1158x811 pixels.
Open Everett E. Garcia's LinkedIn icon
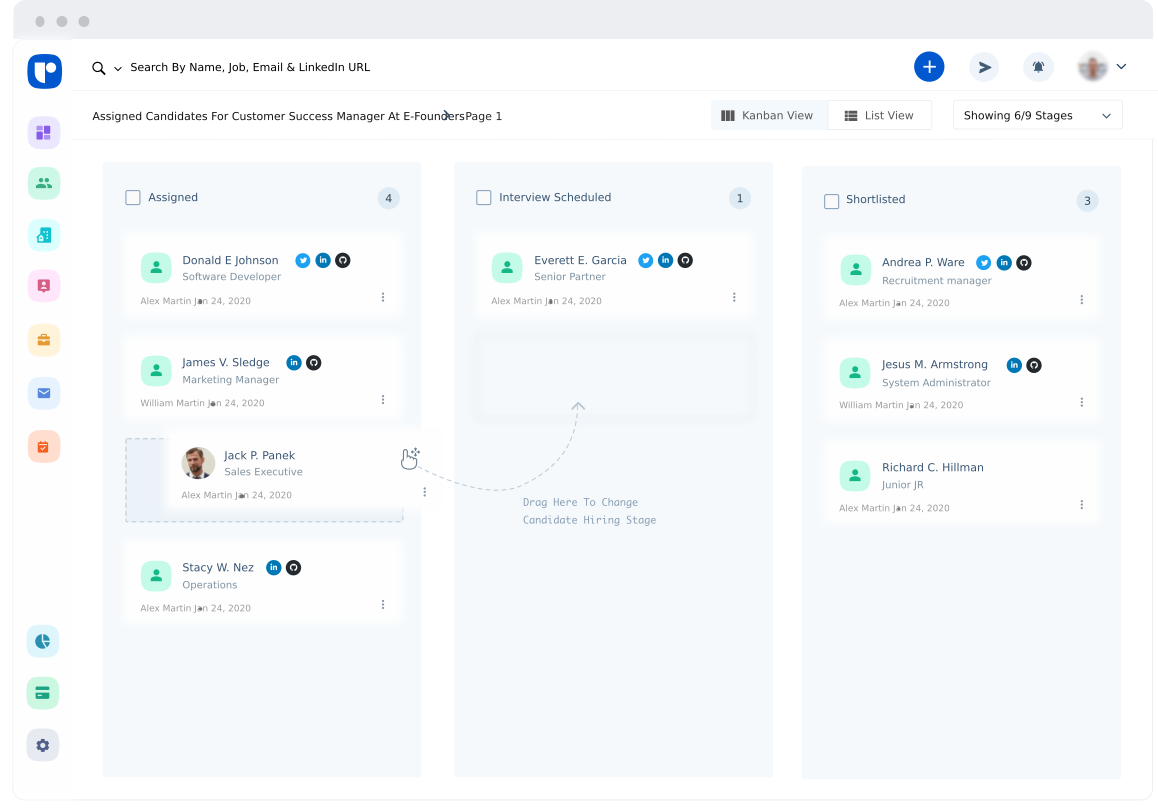665,260
